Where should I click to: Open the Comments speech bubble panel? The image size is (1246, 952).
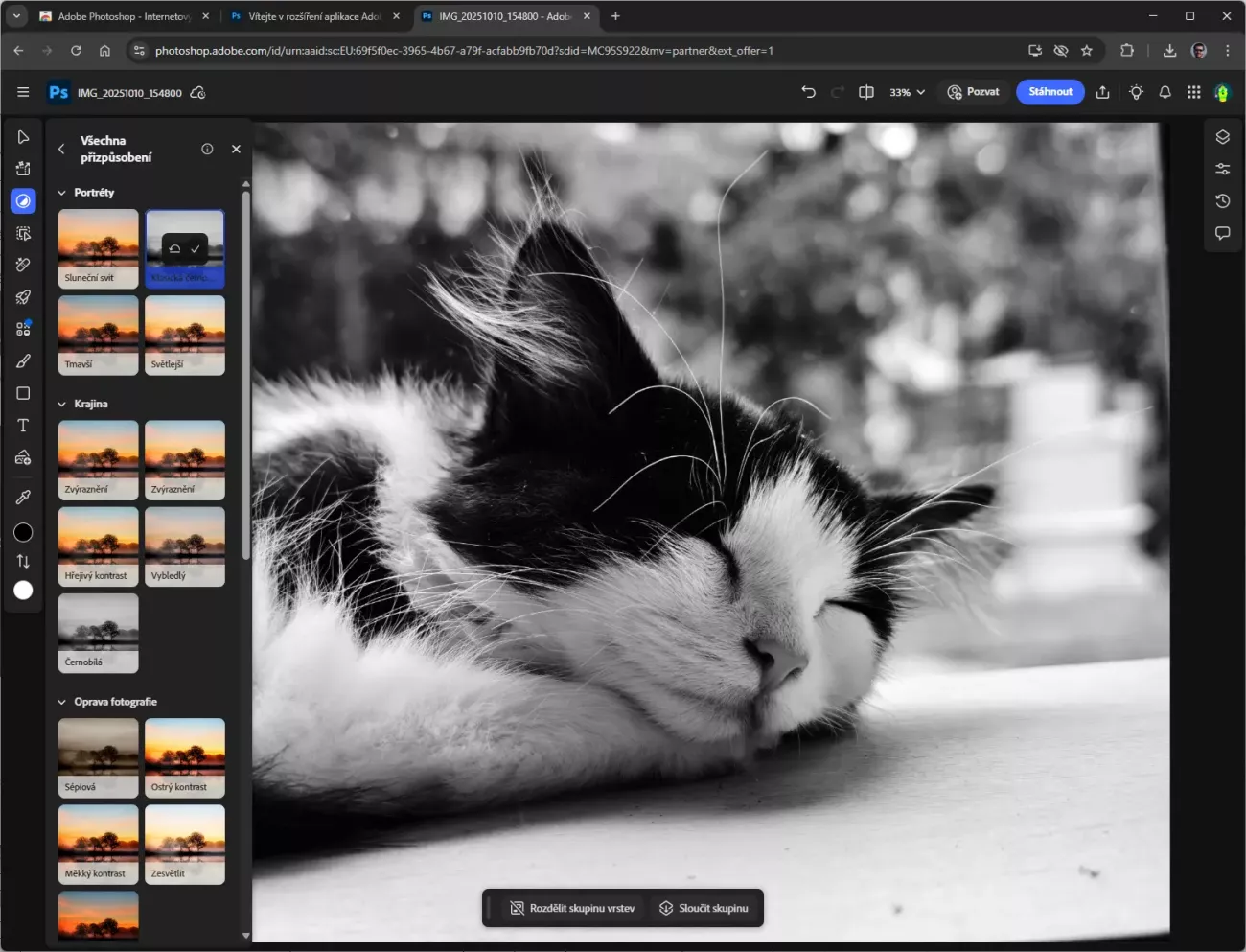pyautogui.click(x=1222, y=233)
